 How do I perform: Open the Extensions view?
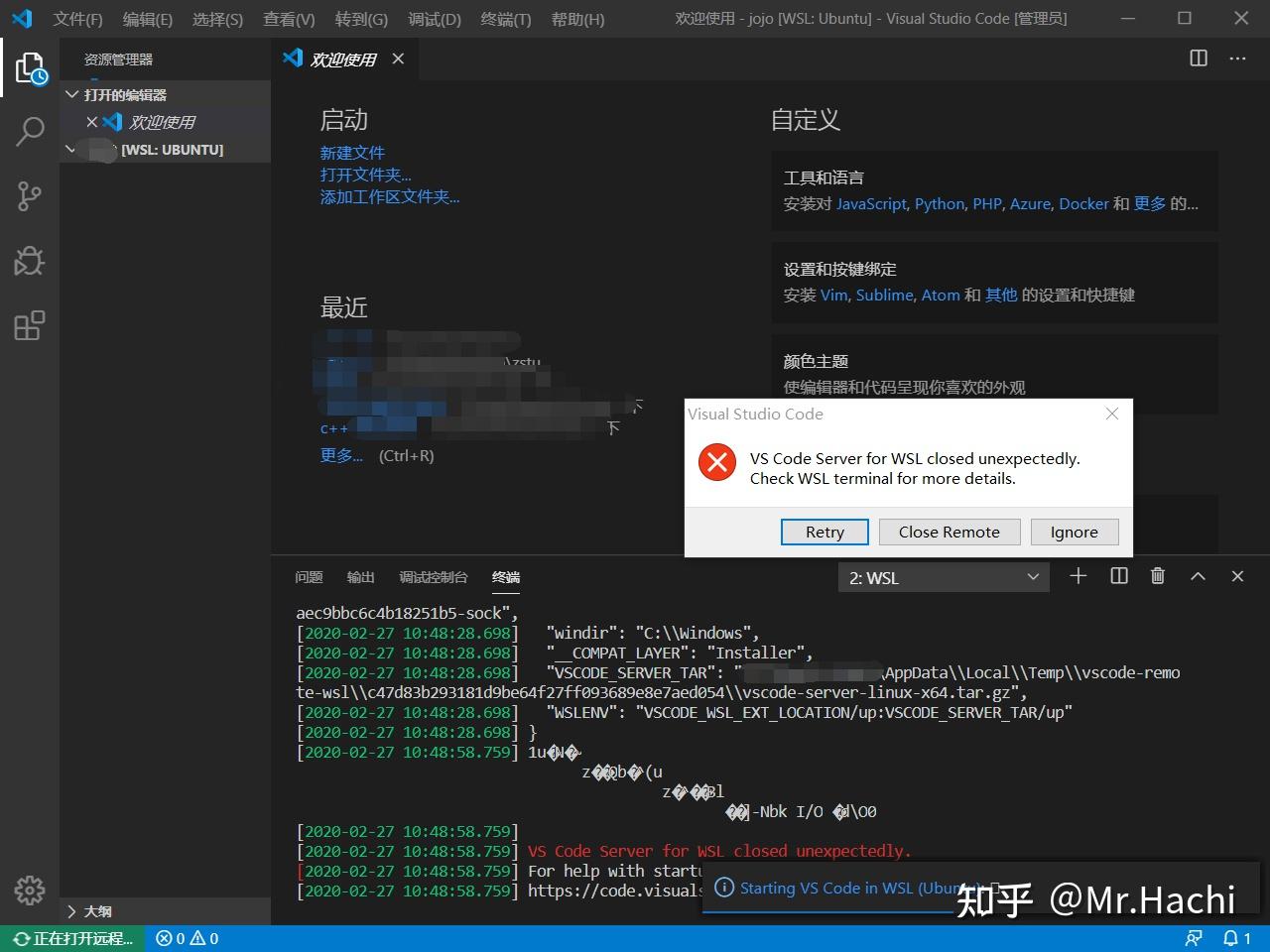30,324
